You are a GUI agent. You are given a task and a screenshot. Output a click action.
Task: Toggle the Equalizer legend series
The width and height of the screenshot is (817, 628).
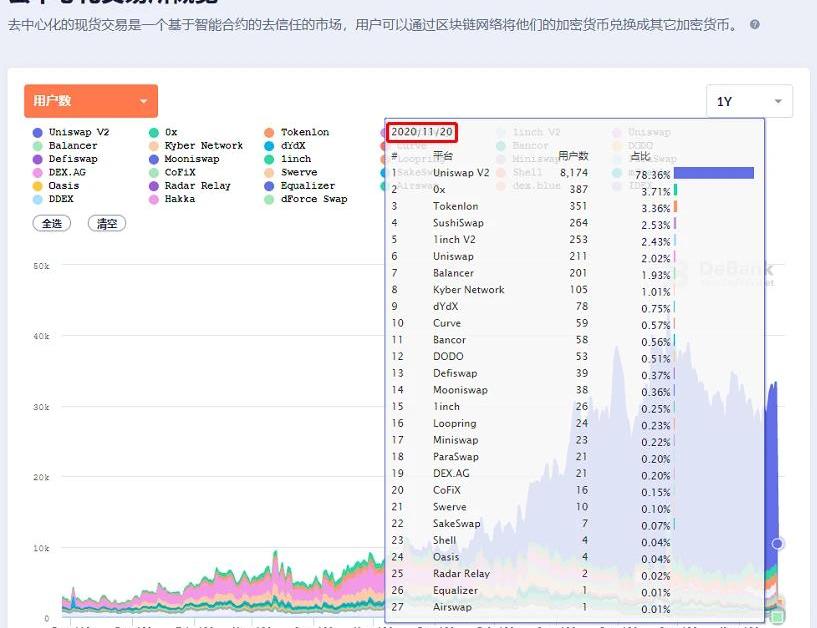(x=300, y=186)
